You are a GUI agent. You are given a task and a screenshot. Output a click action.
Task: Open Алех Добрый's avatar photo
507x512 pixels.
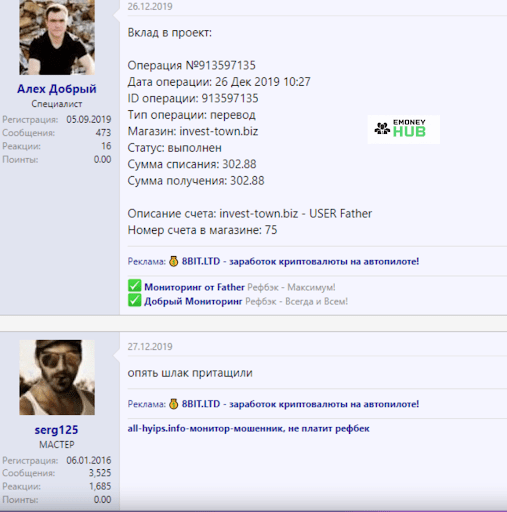tap(57, 37)
